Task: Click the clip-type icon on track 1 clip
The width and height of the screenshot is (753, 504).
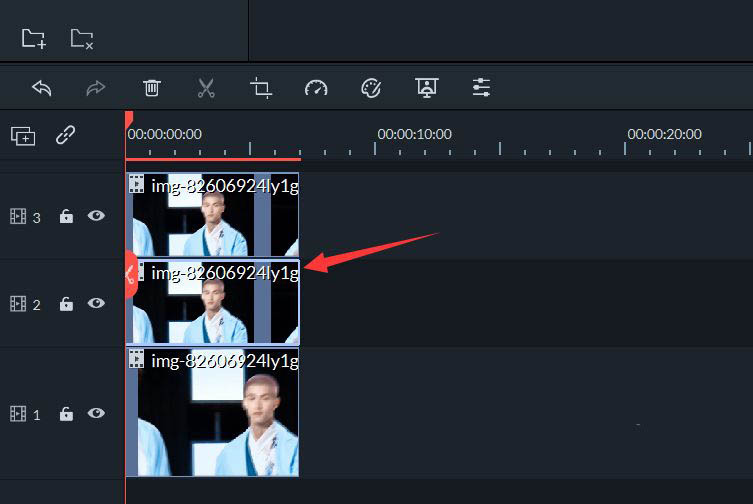Action: 136,359
